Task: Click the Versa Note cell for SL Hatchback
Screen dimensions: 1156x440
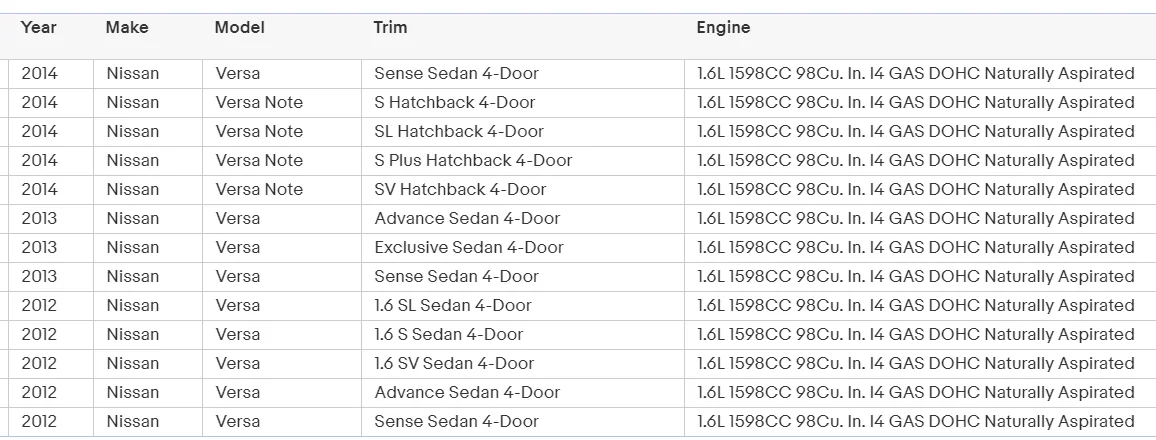Action: [x=259, y=131]
